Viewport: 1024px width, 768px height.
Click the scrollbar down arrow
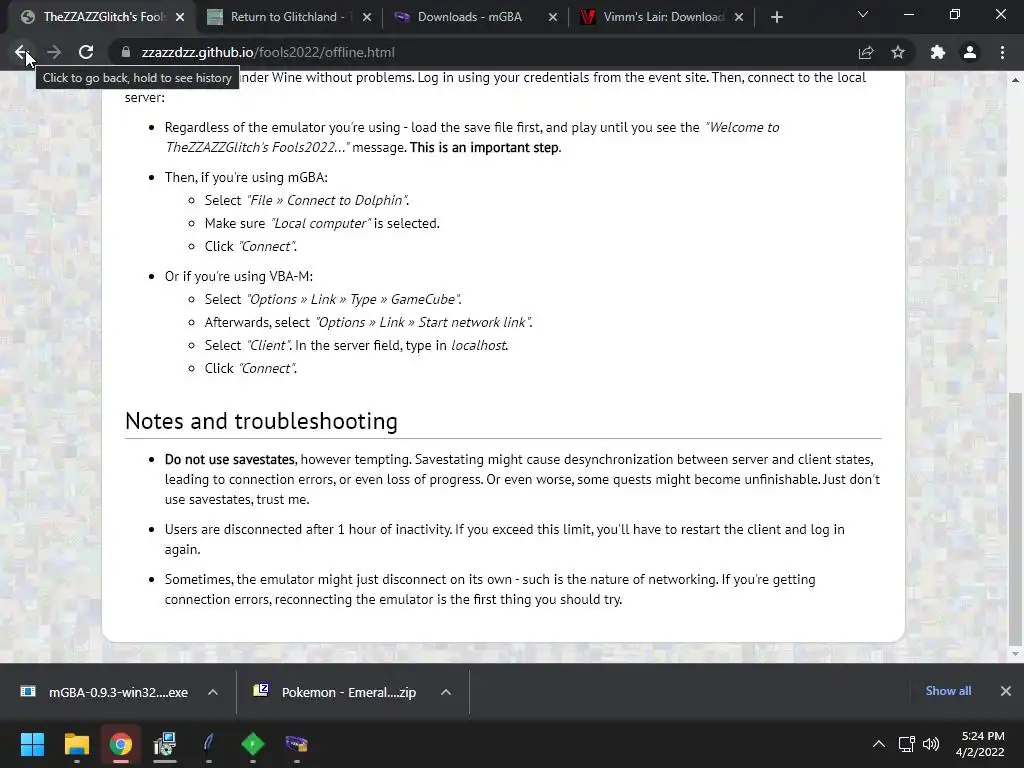pos(1014,654)
